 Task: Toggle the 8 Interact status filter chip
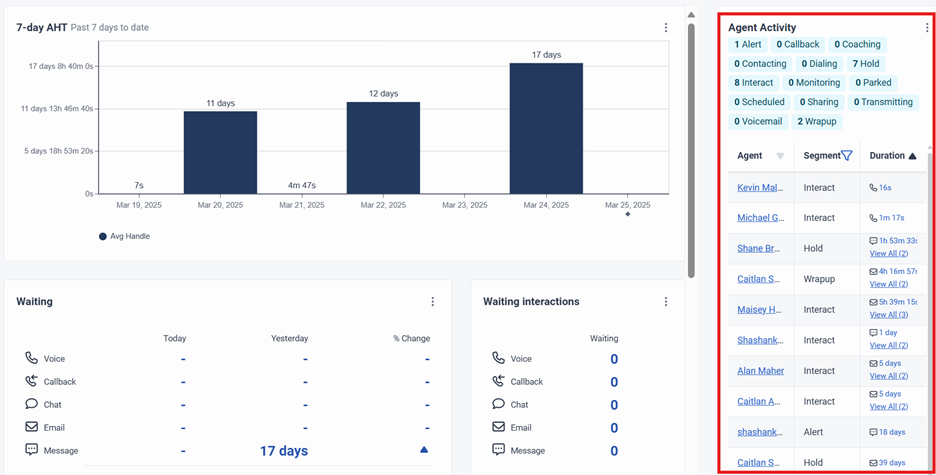tap(753, 83)
